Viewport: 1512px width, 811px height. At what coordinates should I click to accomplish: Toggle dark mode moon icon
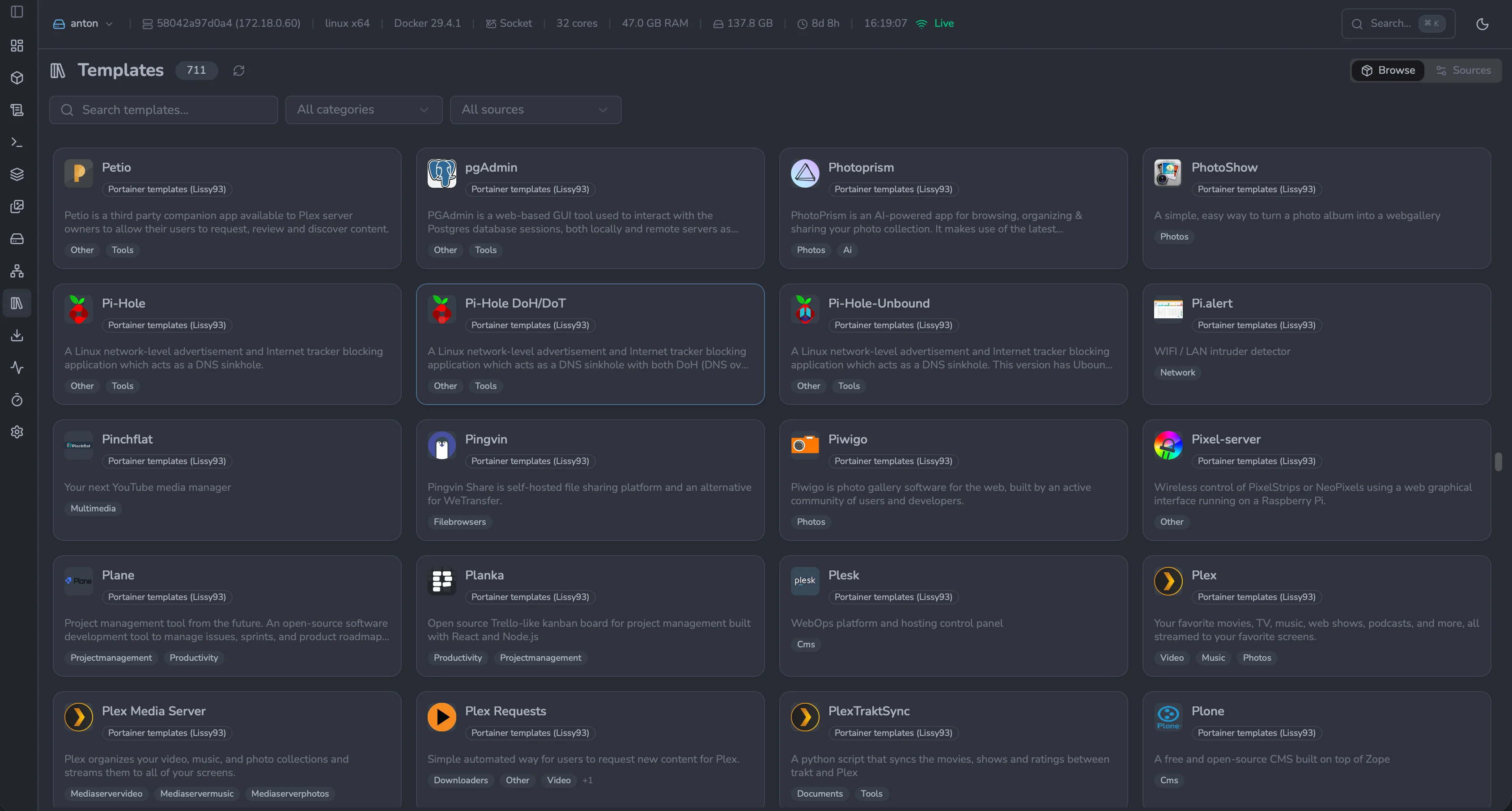point(1482,24)
